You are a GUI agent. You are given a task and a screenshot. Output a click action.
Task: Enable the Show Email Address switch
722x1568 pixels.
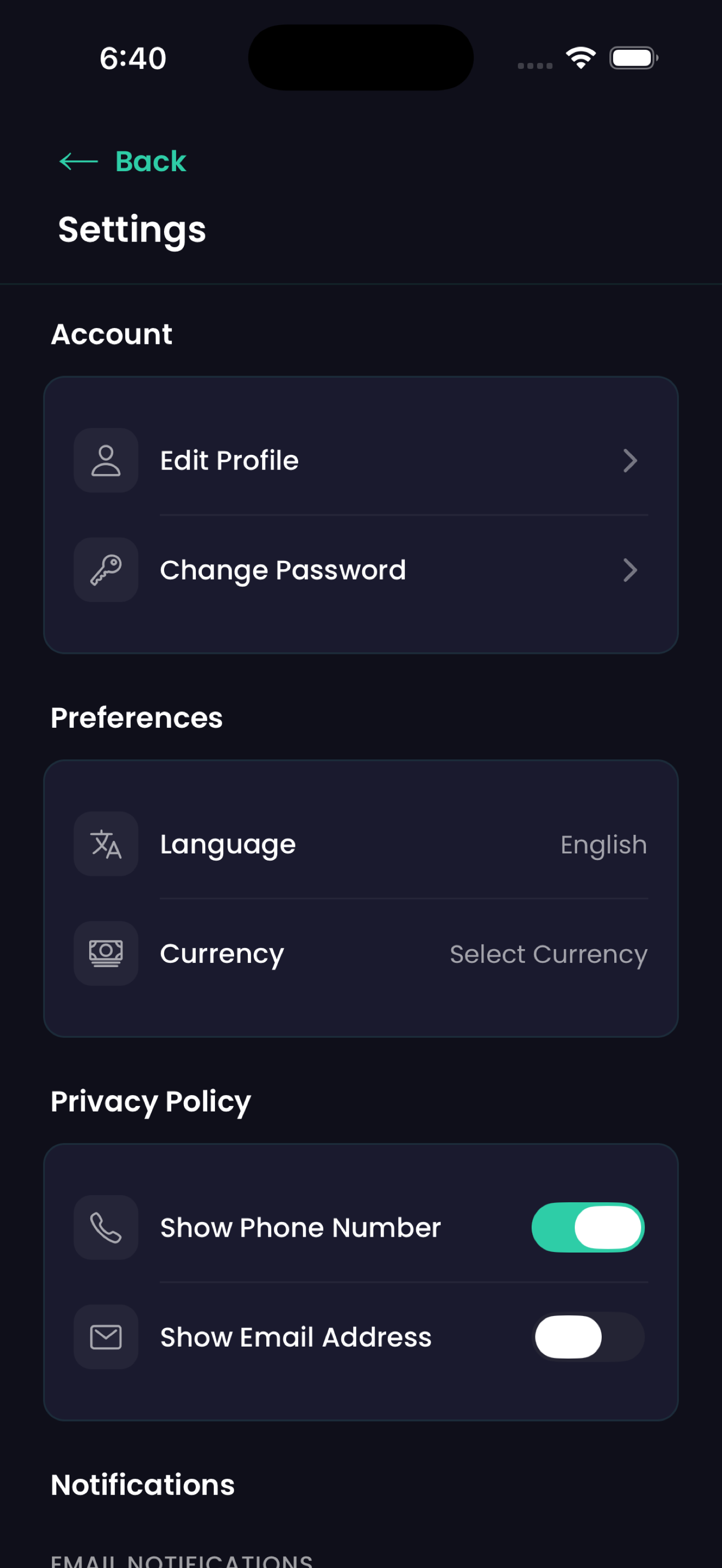(588, 1337)
